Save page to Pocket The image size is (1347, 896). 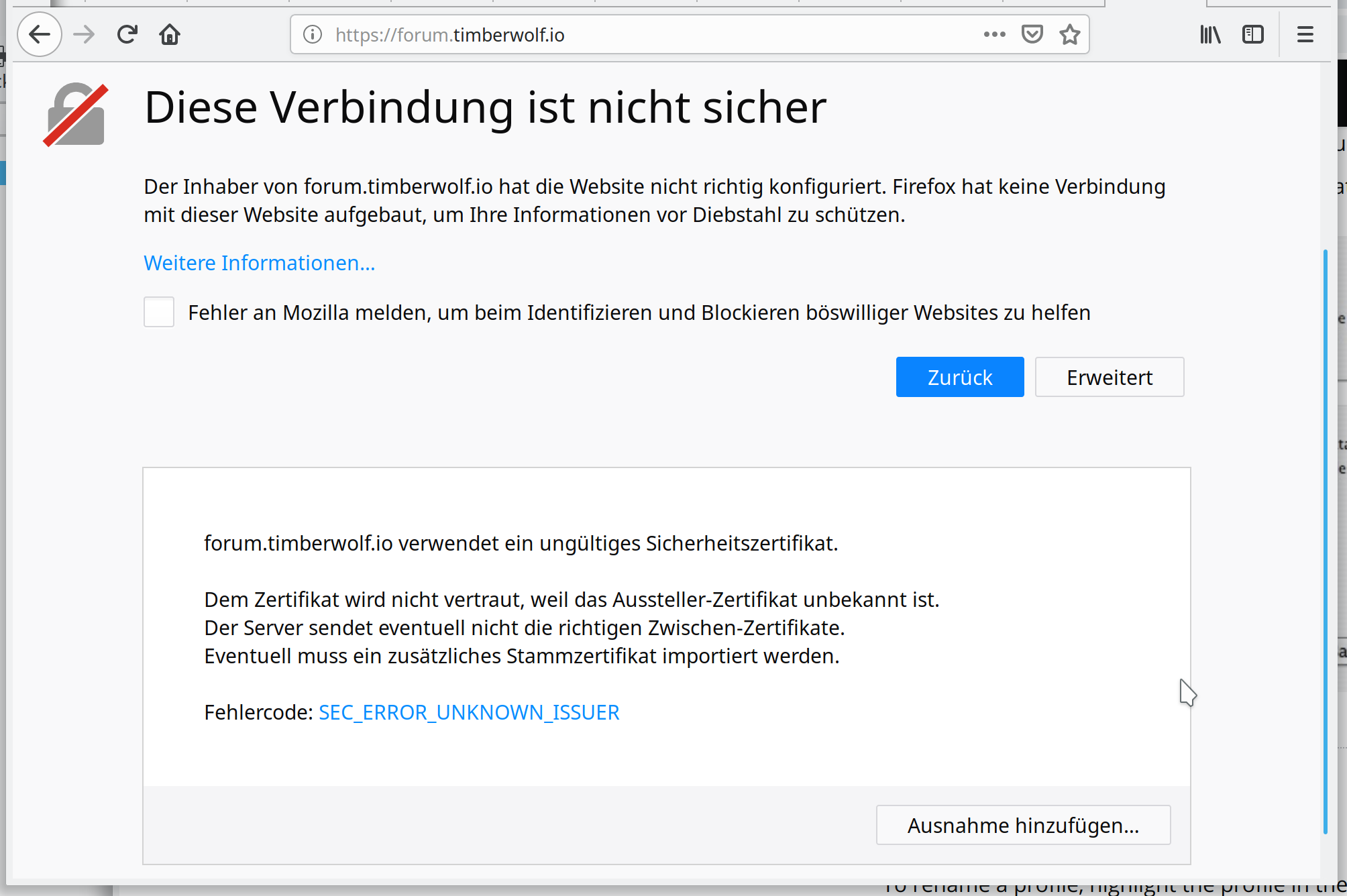tap(1032, 34)
